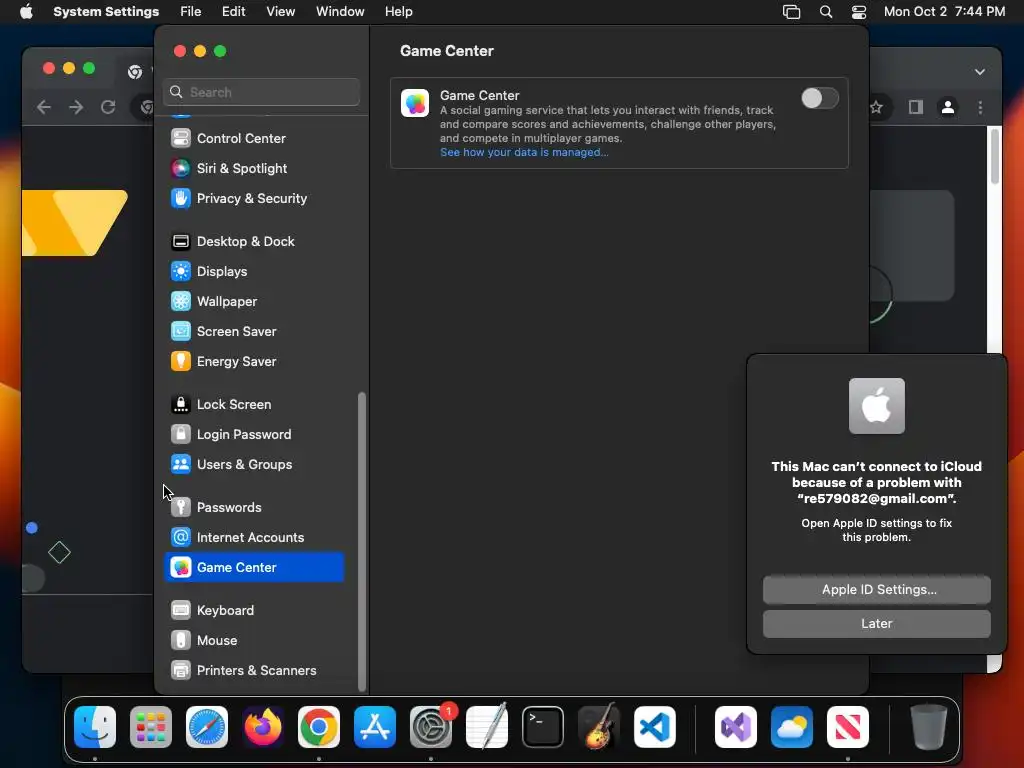Open the View menu
This screenshot has width=1024, height=768.
tap(280, 12)
